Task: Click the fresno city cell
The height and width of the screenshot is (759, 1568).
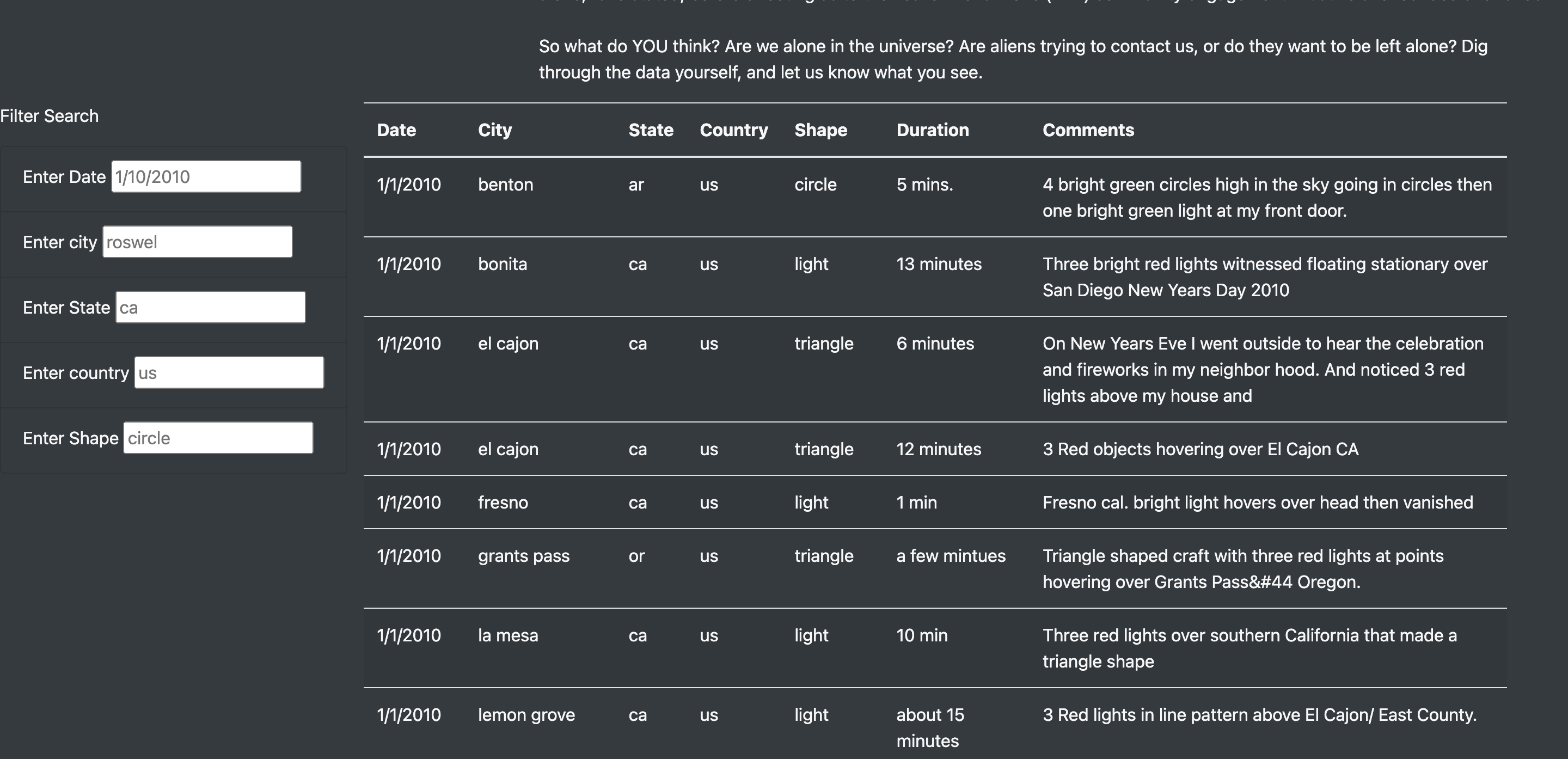Action: [x=503, y=503]
